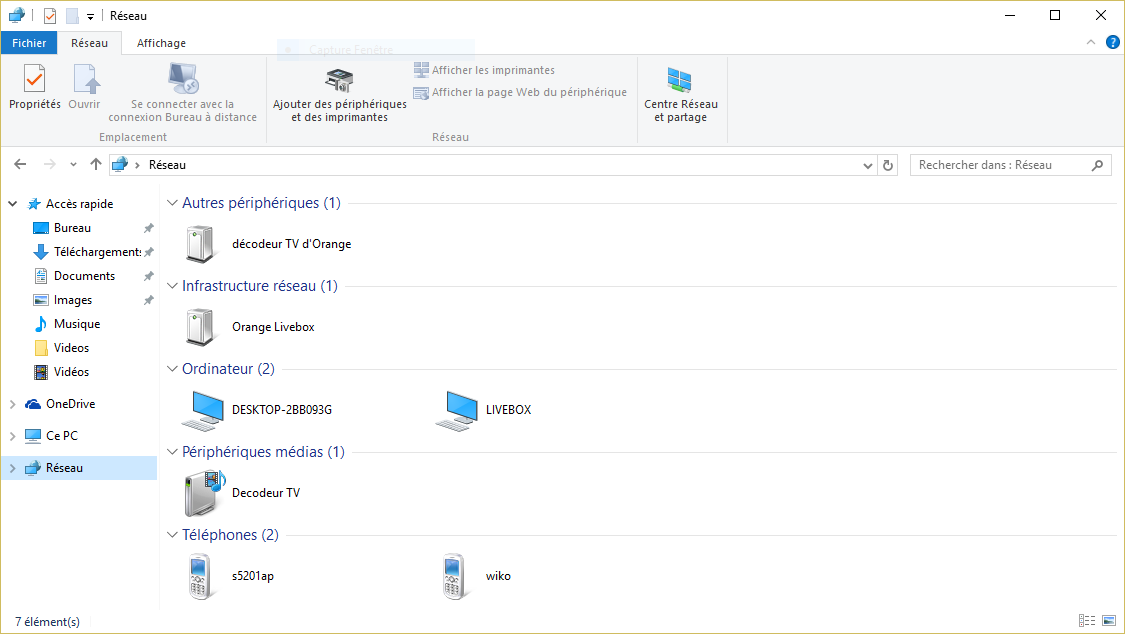Viewport: 1125px width, 634px height.
Task: Click the quick access properties checkmark icon in title bar
Action: 50,16
